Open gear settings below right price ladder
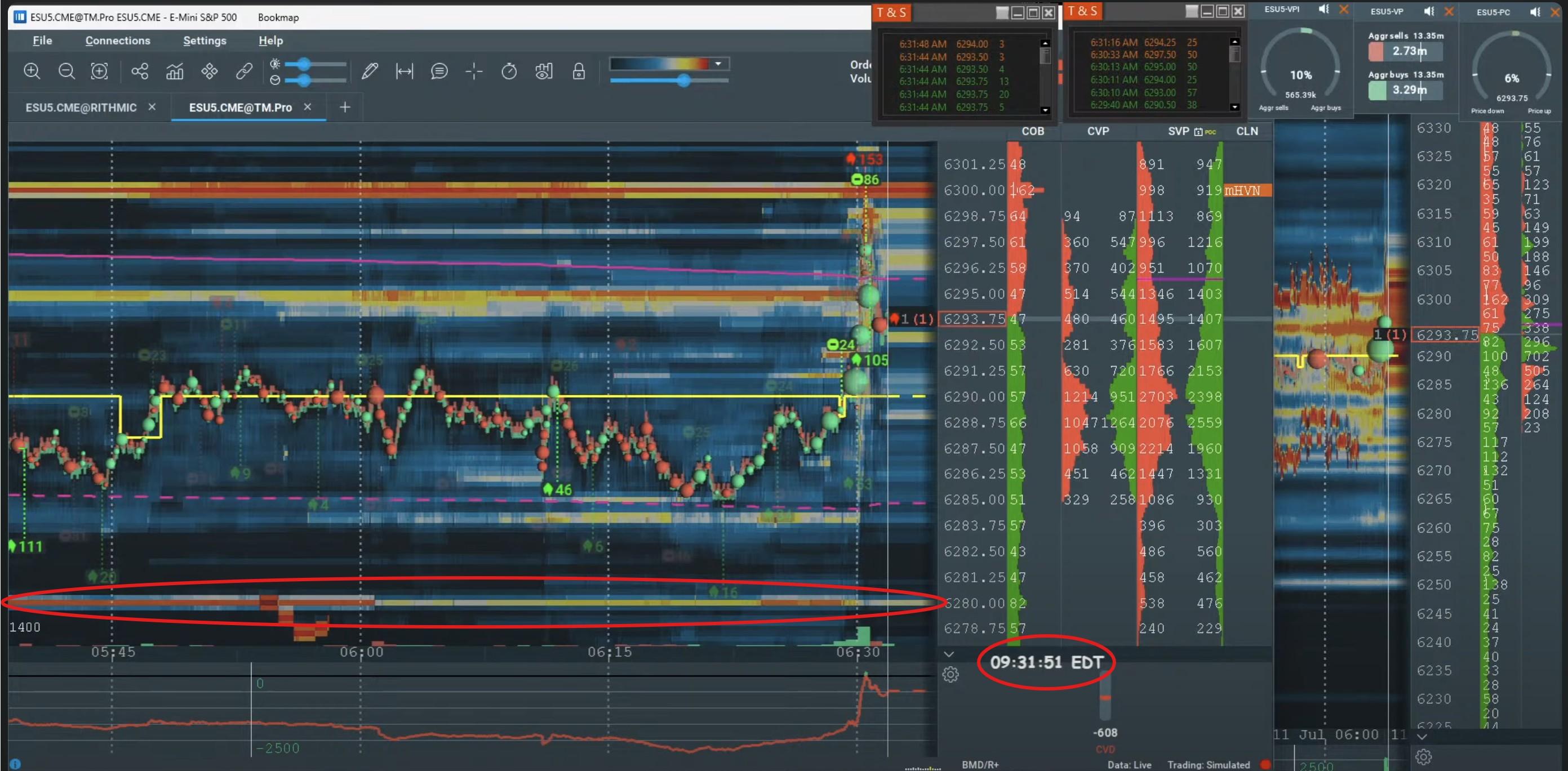 1423,757
